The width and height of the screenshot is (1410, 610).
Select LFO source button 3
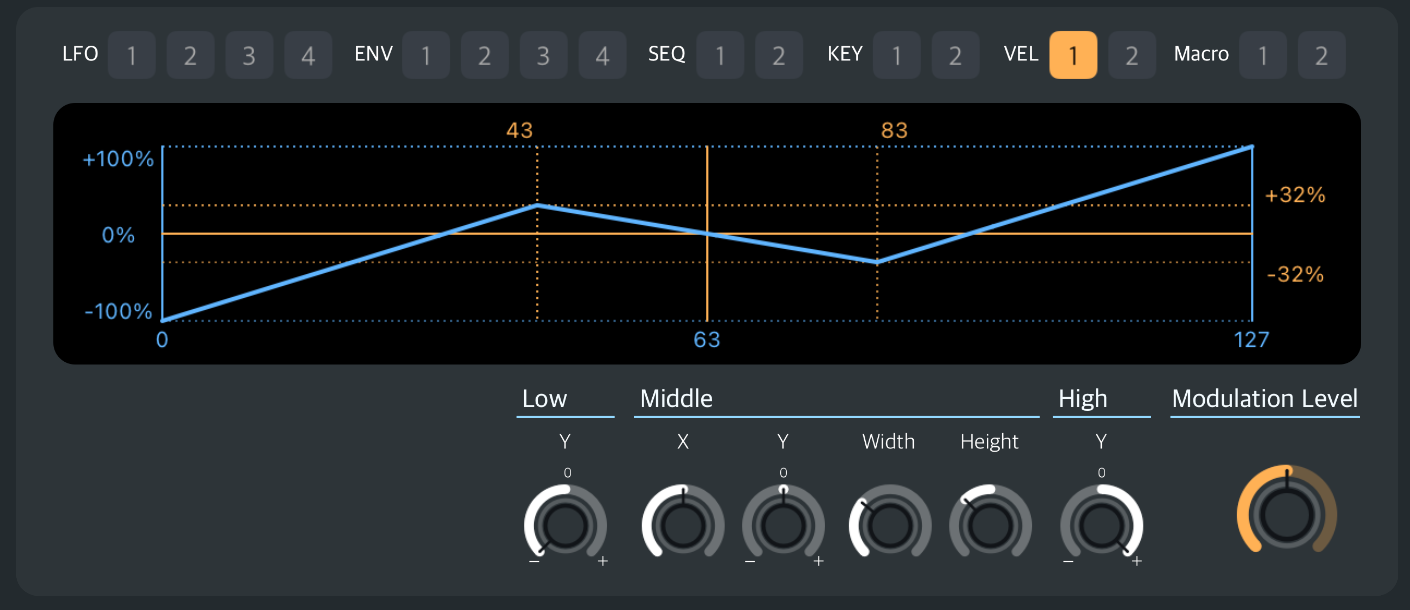tap(249, 55)
